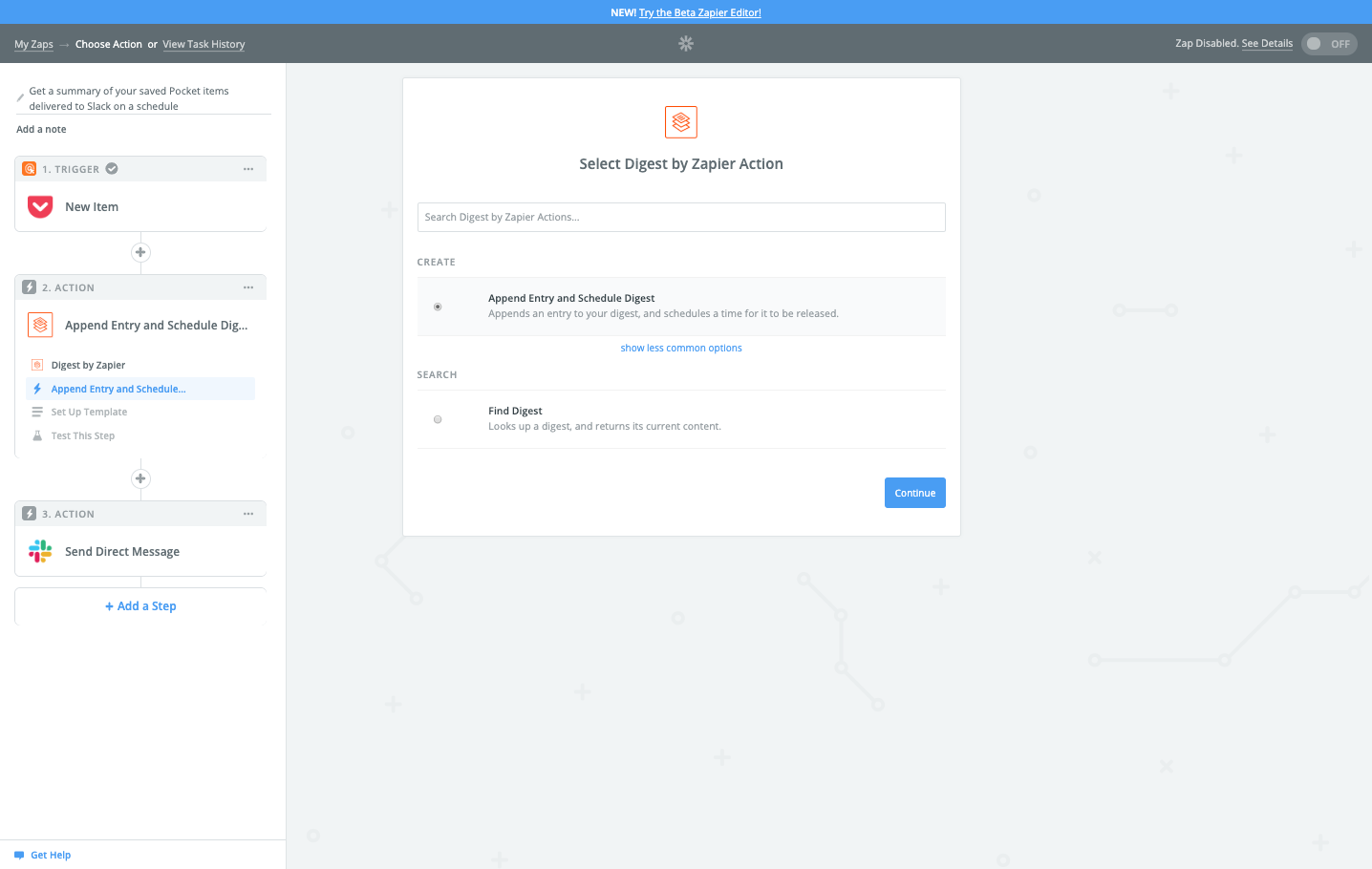Click Try the Beta Zapier Editor link

[x=700, y=12]
